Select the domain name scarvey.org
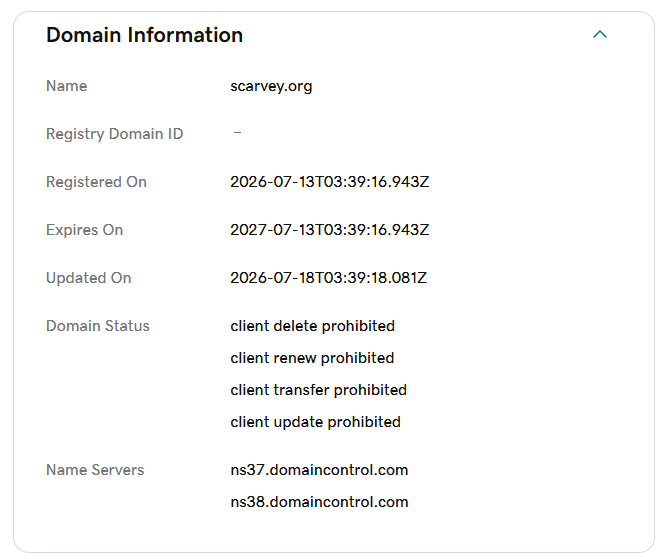Viewport: 664px width, 559px height. tap(271, 86)
